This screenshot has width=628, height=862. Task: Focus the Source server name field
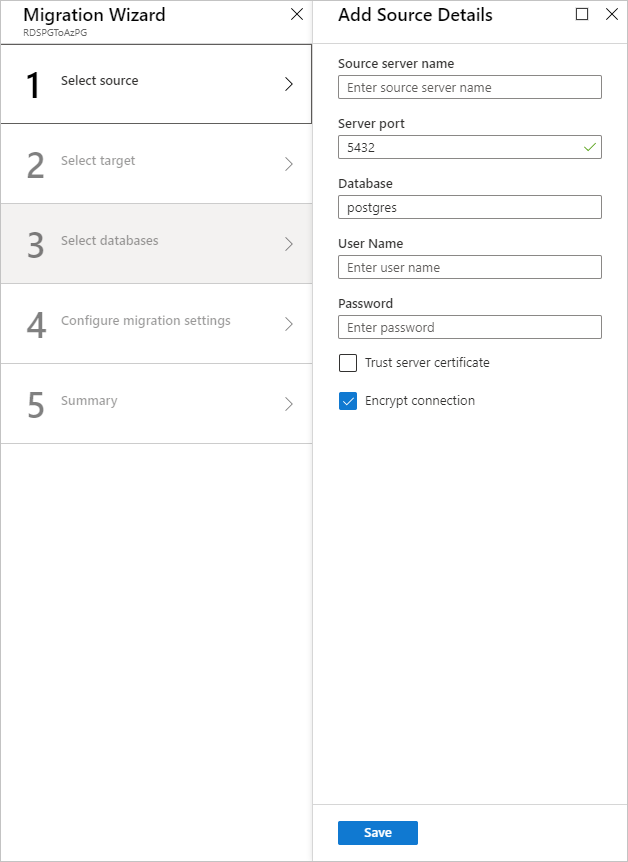pyautogui.click(x=470, y=88)
